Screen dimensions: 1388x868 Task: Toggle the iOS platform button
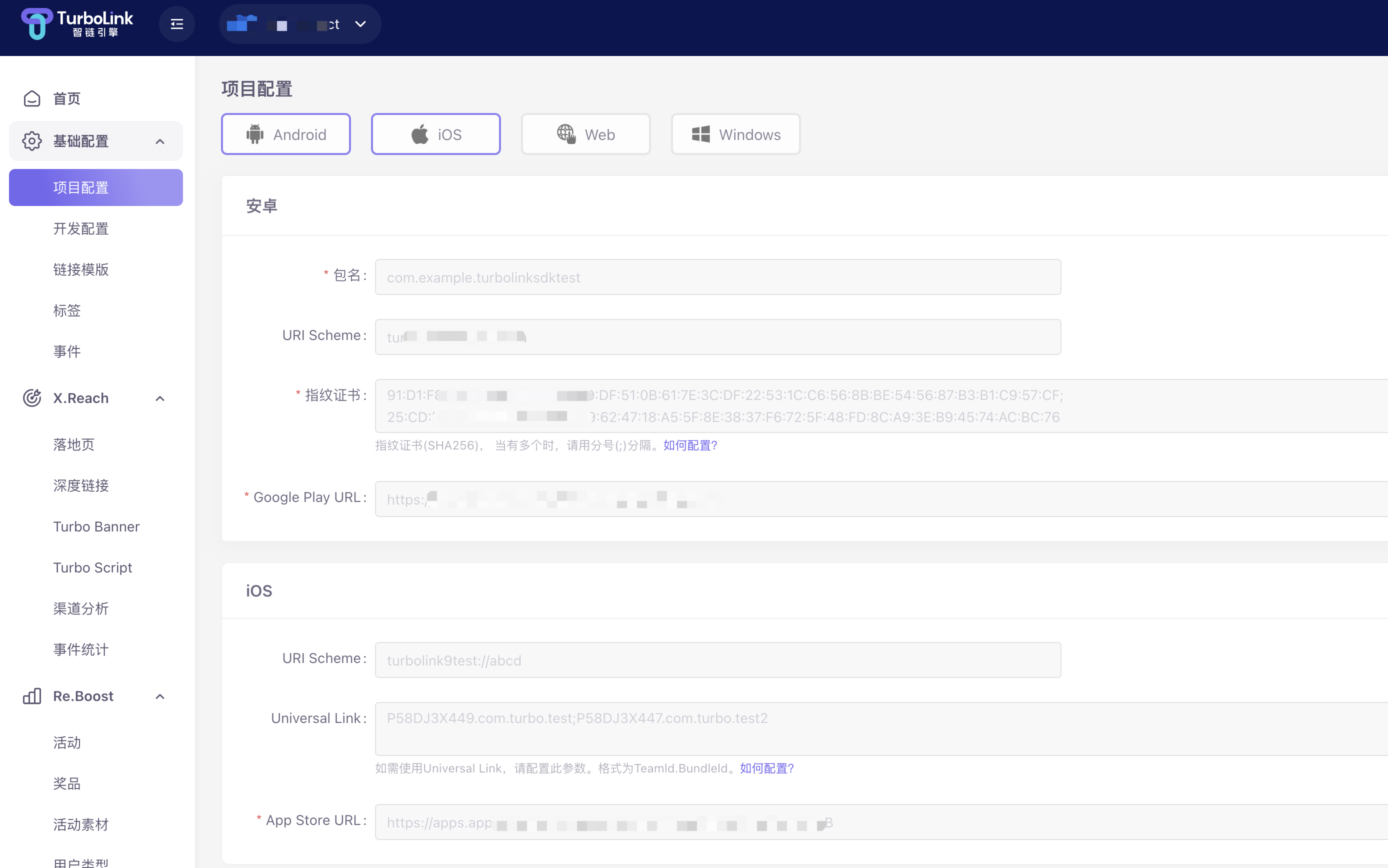point(435,134)
